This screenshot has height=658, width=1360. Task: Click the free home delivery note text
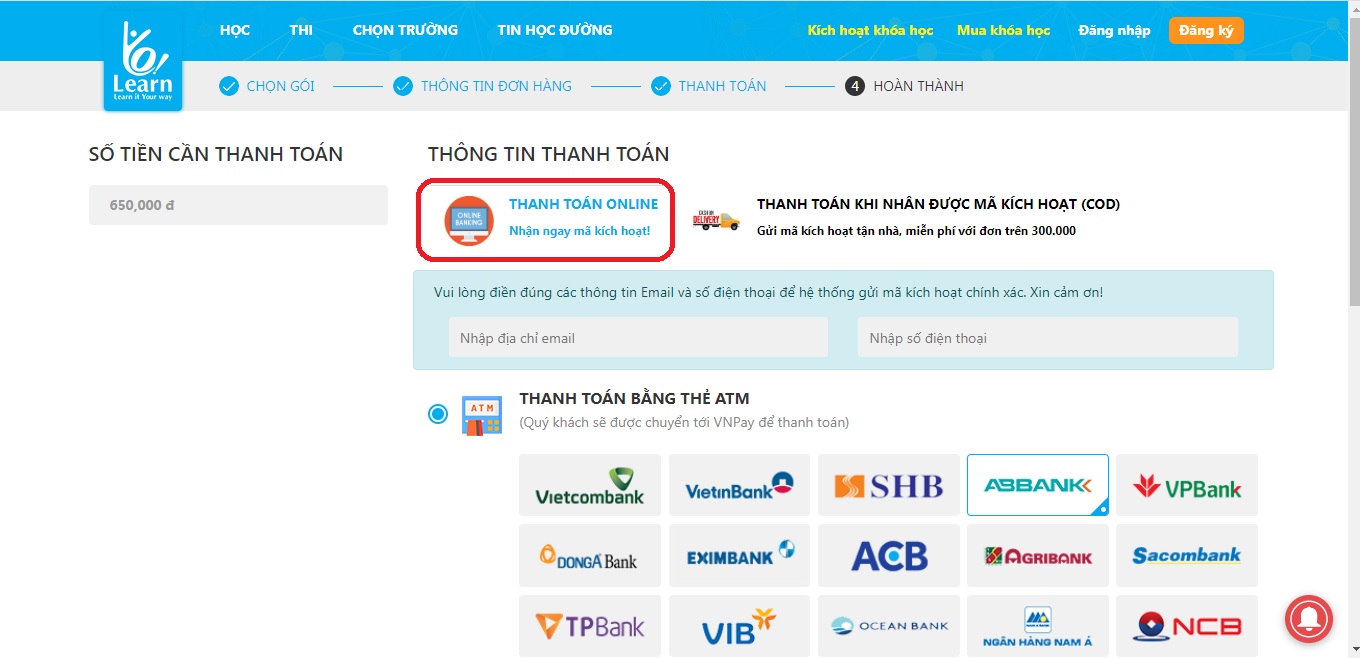916,231
